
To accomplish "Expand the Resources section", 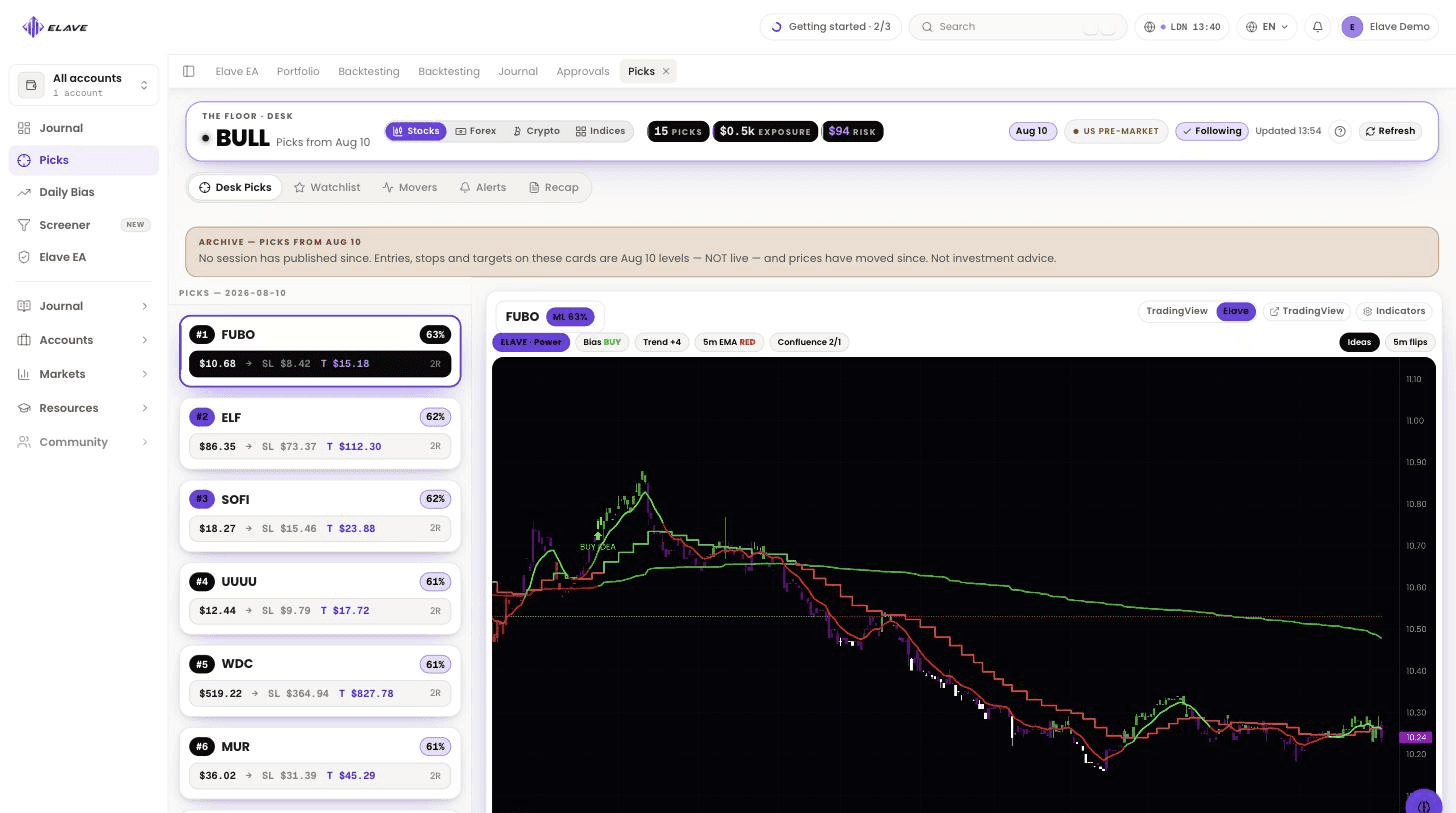I will [84, 408].
